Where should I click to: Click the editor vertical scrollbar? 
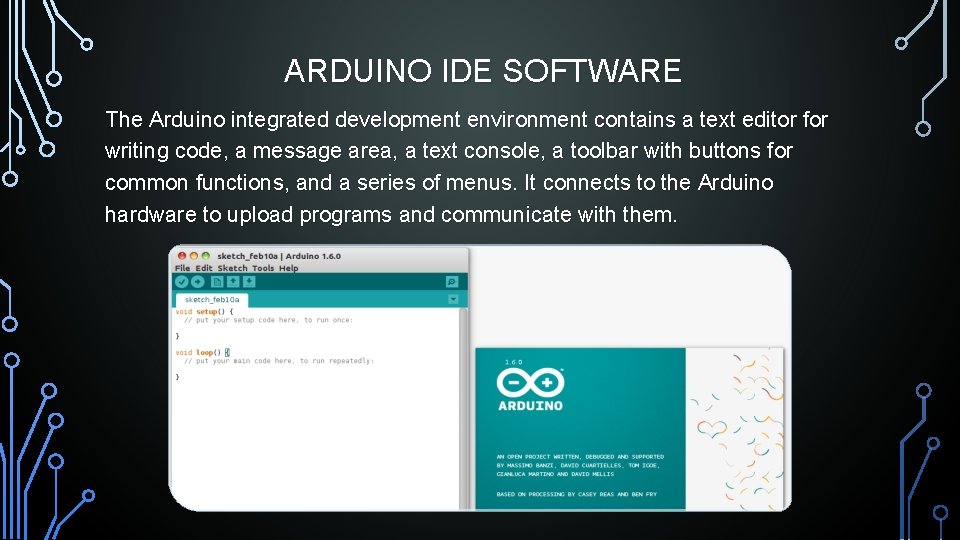(463, 408)
